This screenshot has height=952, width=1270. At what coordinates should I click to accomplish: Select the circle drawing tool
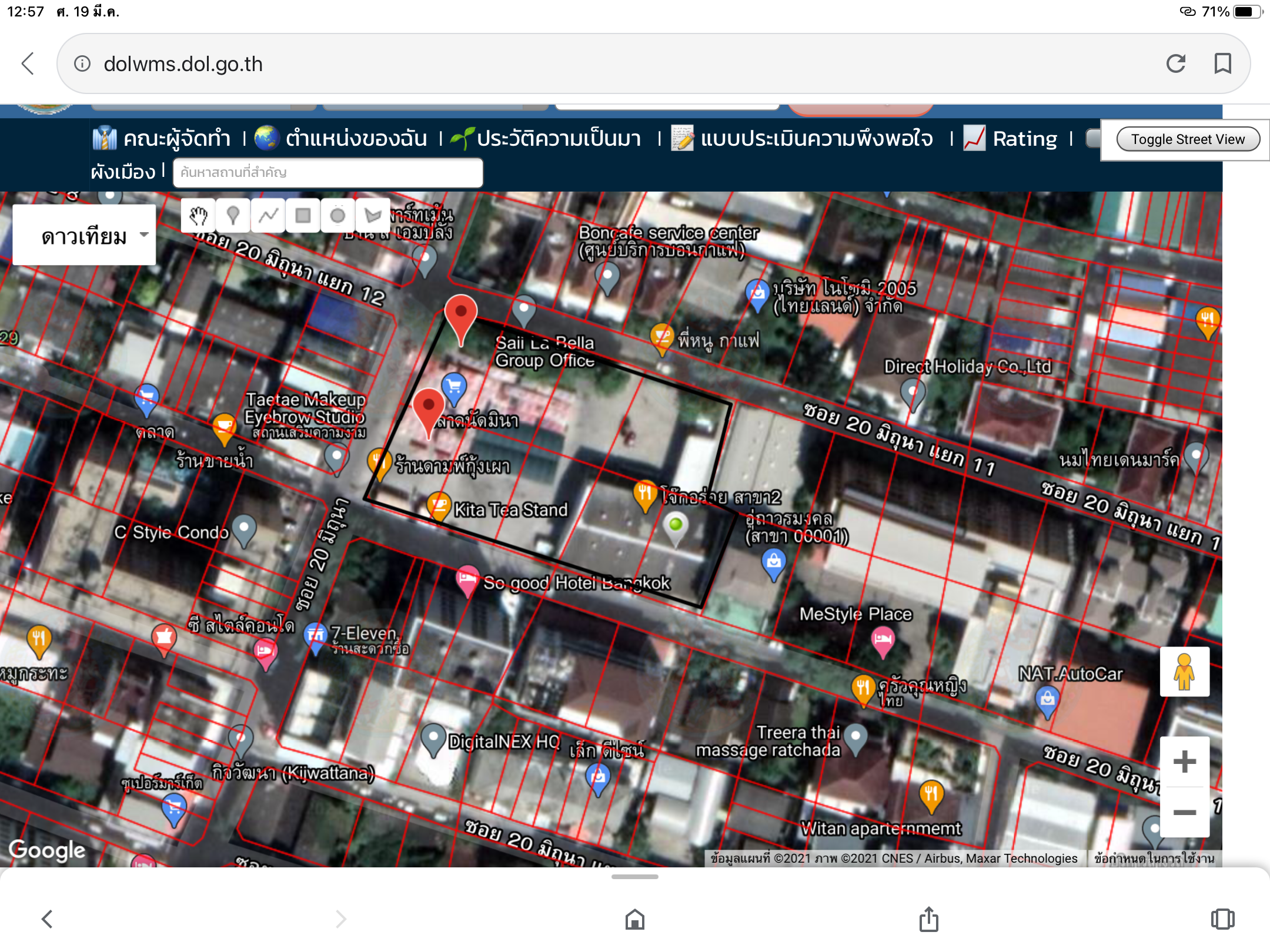337,216
